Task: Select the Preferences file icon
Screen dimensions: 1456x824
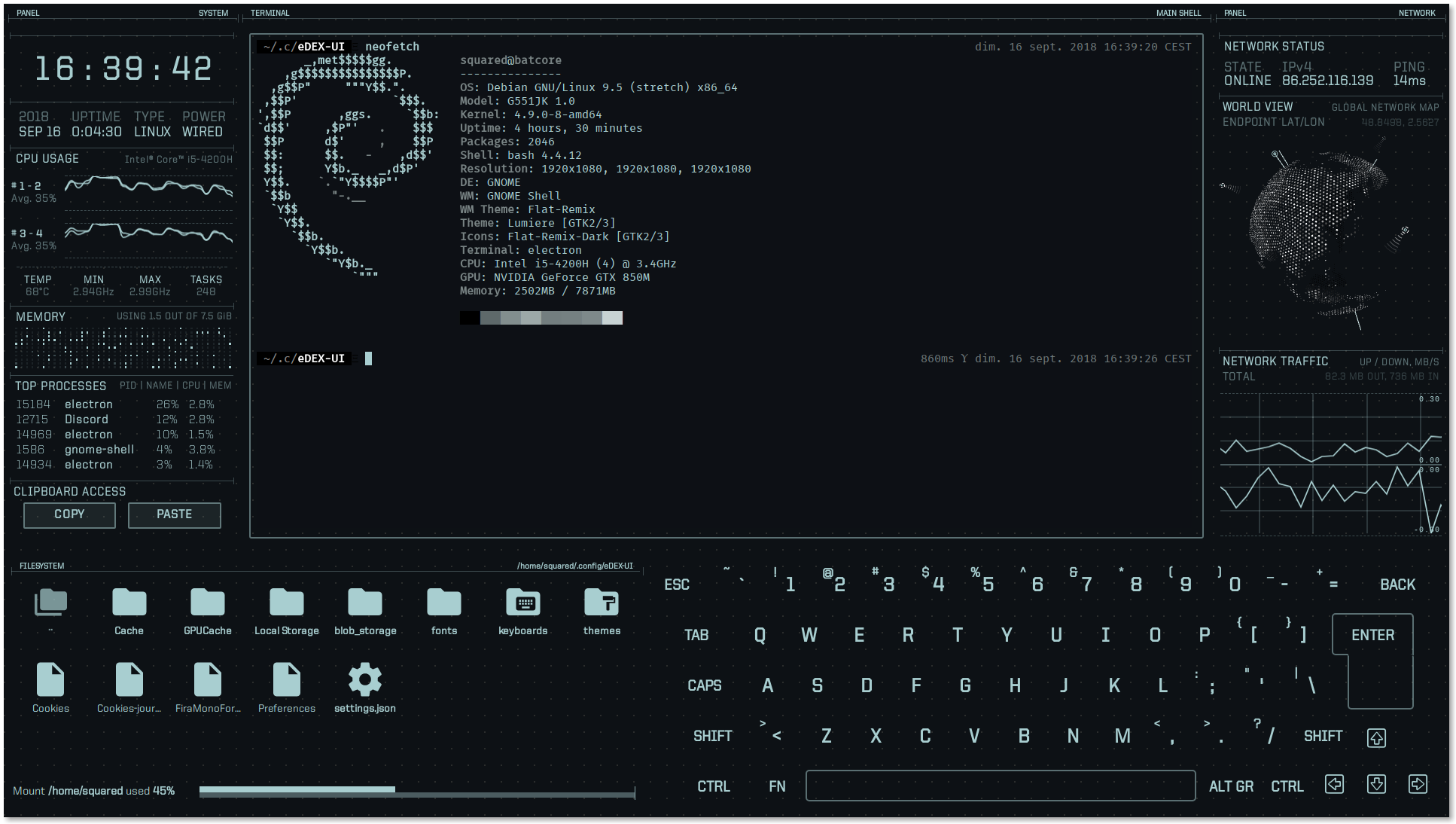Action: pos(285,679)
